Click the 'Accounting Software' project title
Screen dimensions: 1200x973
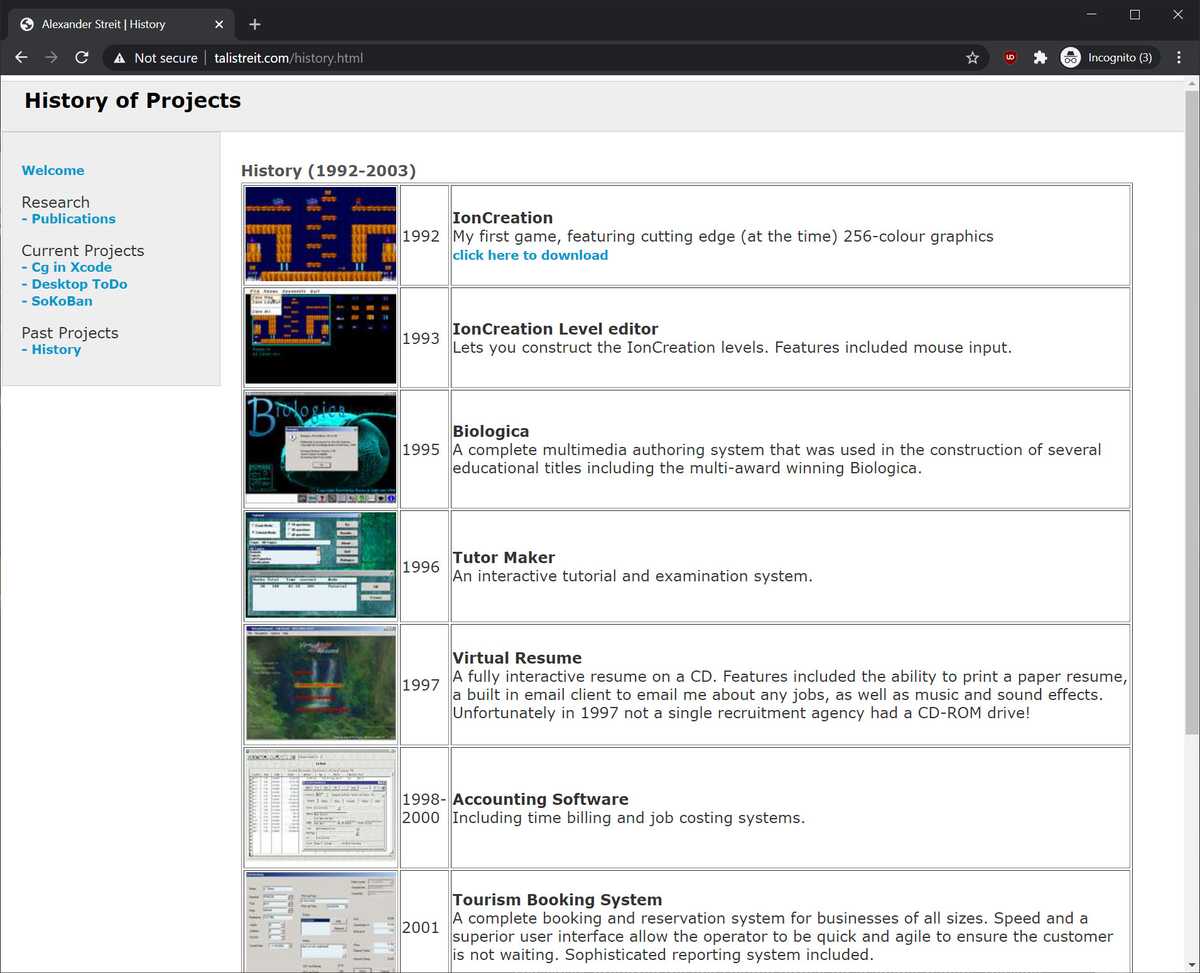click(541, 800)
